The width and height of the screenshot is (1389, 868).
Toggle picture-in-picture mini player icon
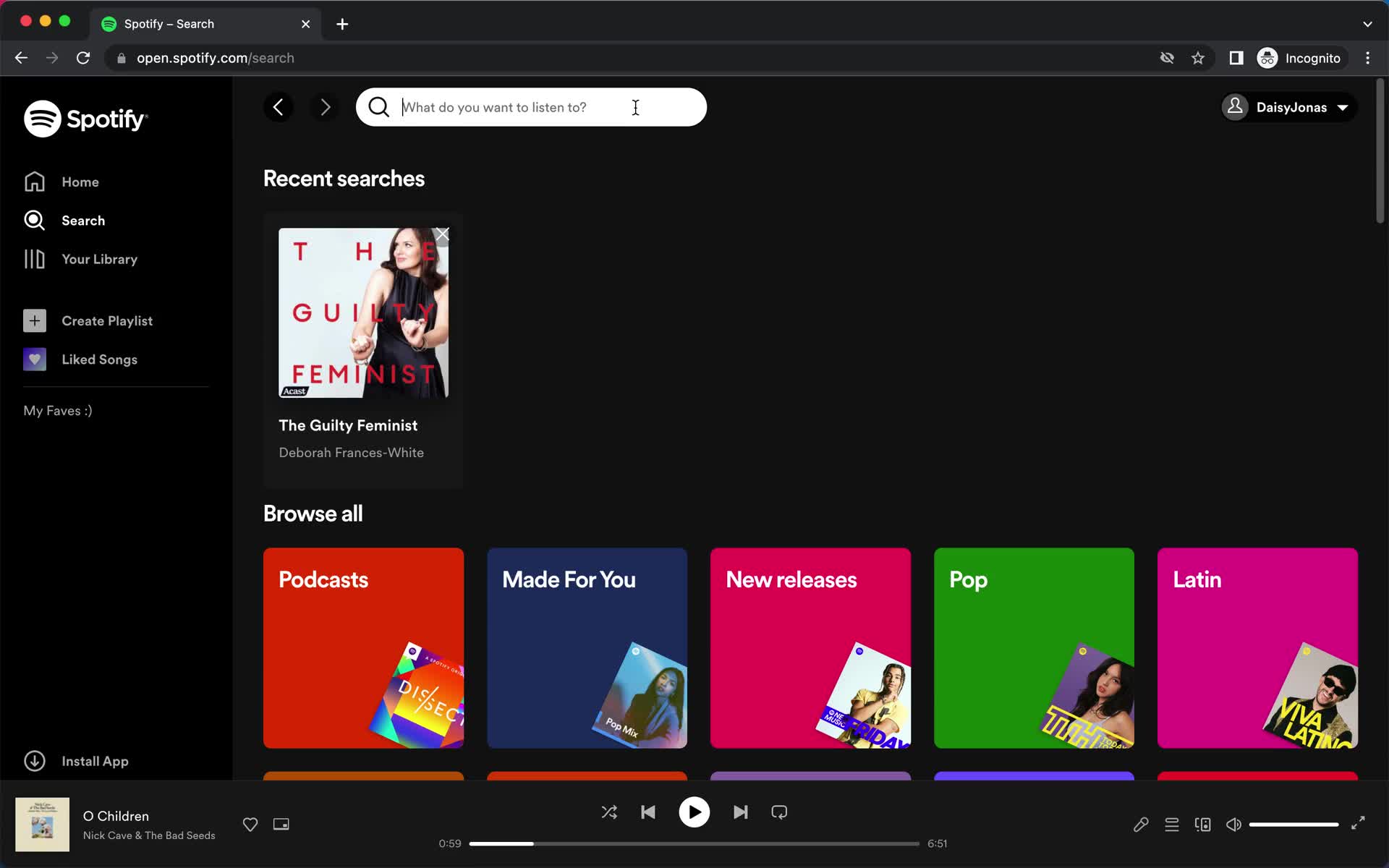[x=281, y=824]
